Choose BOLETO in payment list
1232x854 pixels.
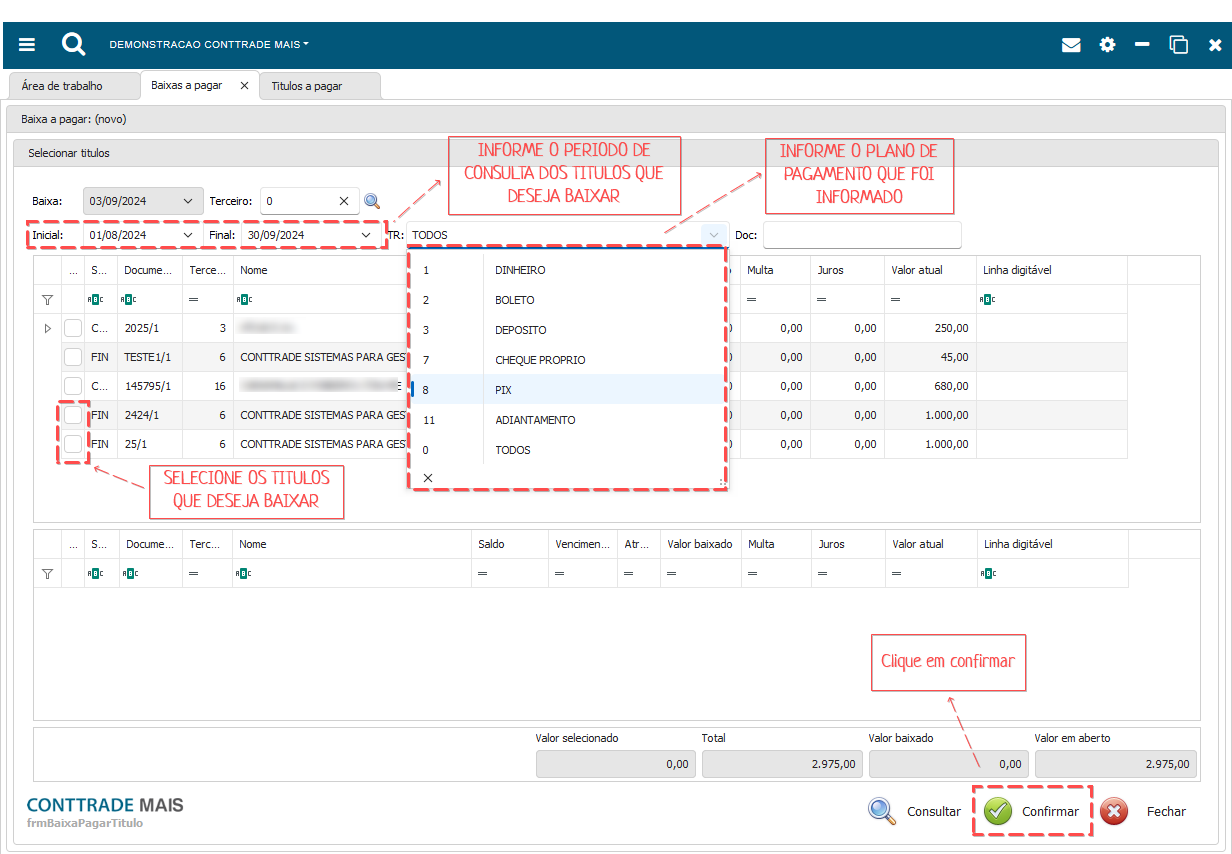tap(568, 300)
